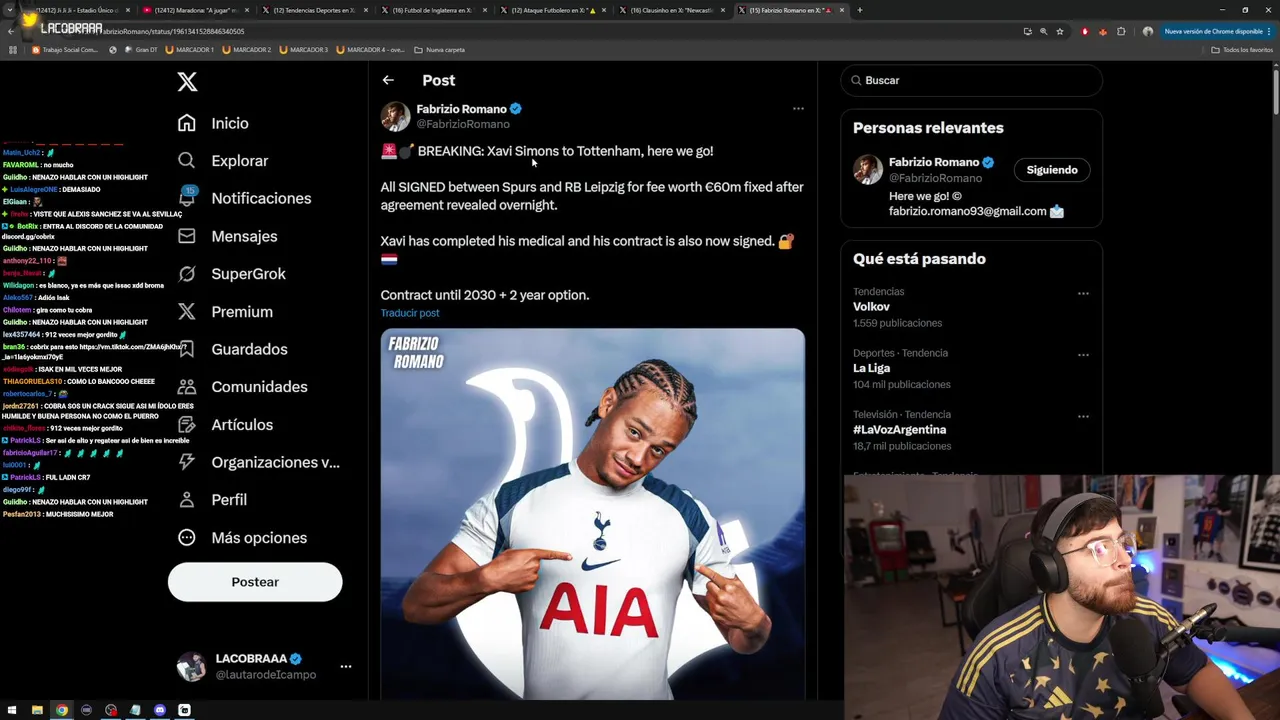Toggle the Siguiendo follow button

point(1052,170)
